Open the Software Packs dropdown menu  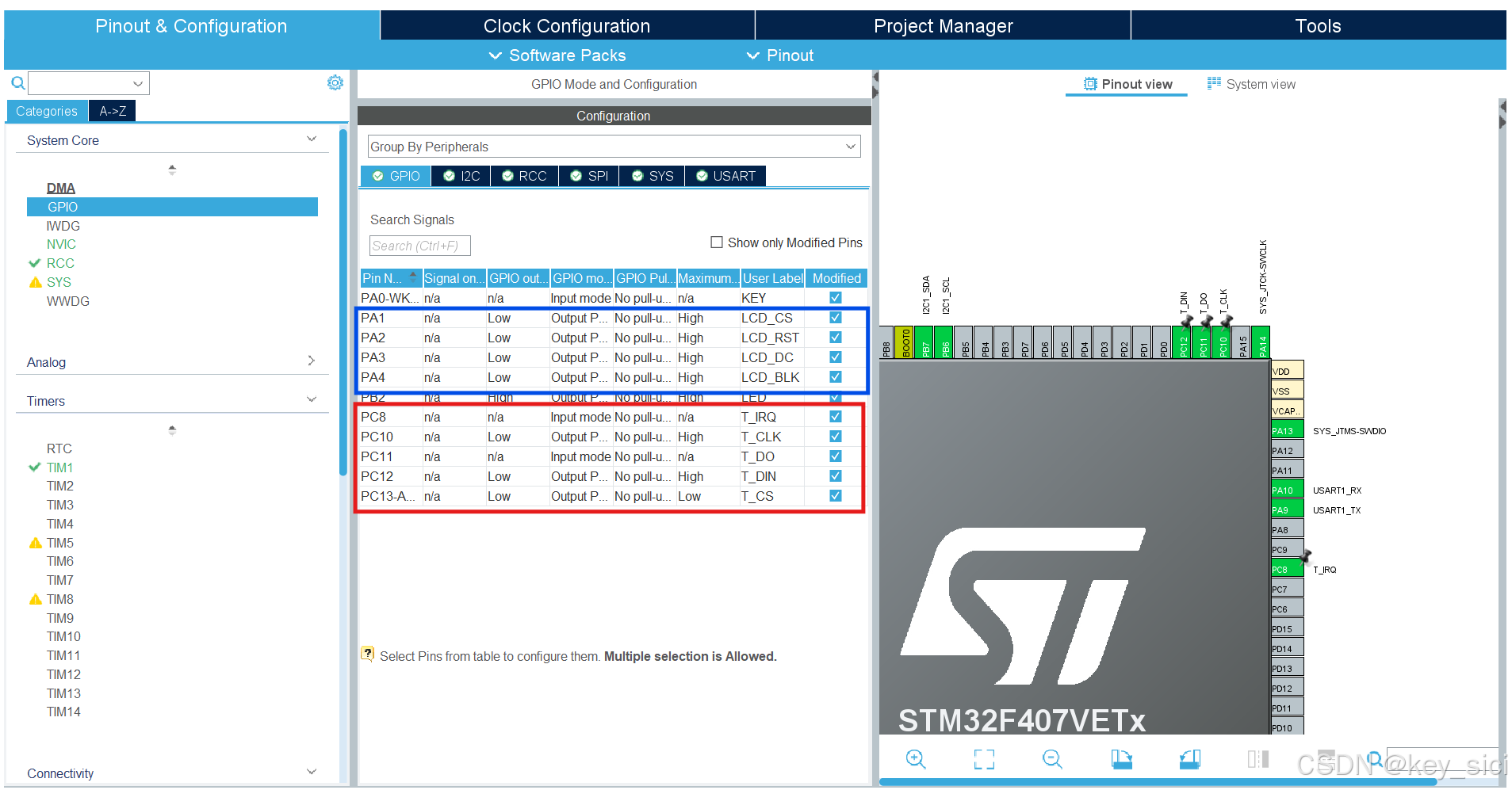pyautogui.click(x=557, y=55)
